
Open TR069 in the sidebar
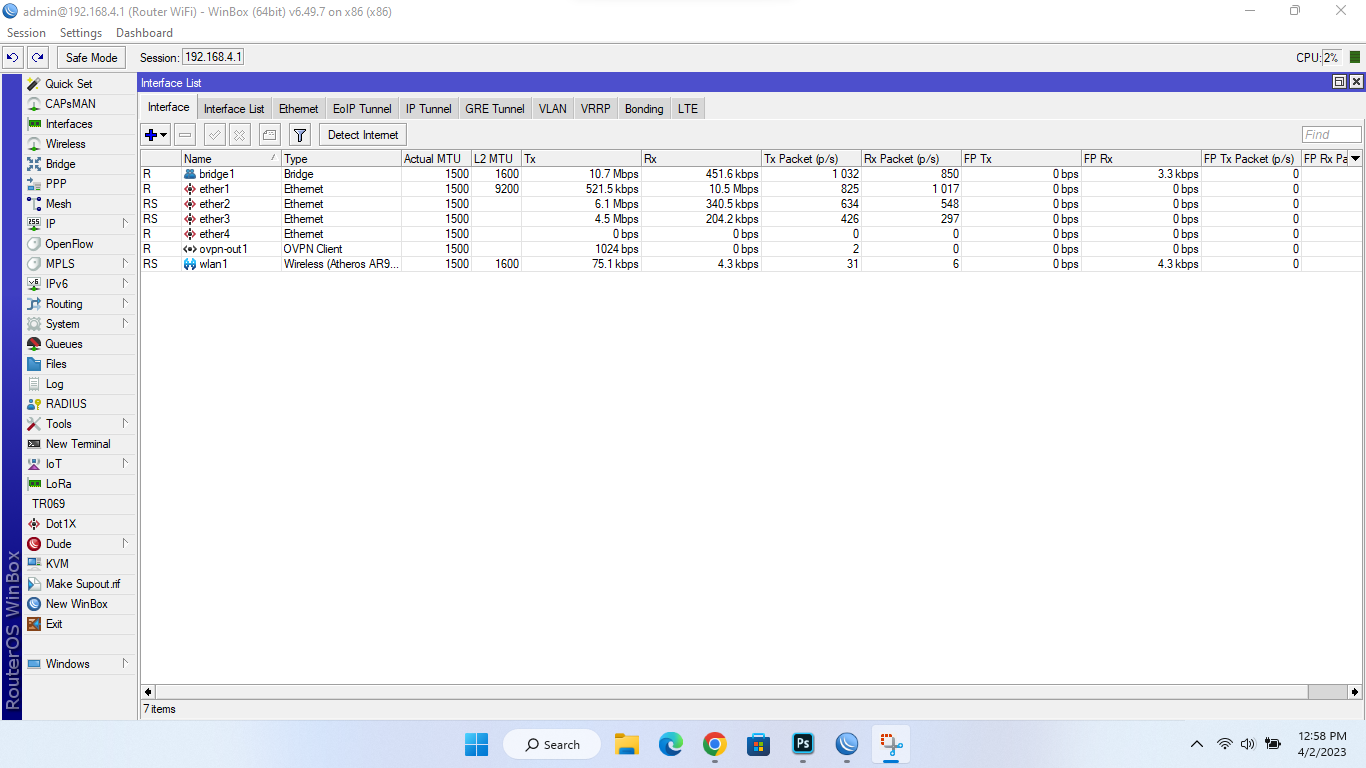[x=80, y=504]
